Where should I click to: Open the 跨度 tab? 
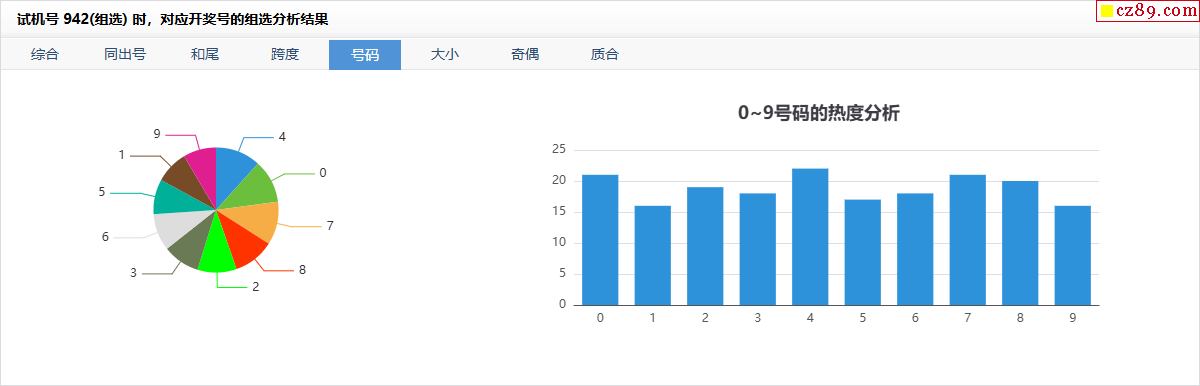[x=285, y=55]
